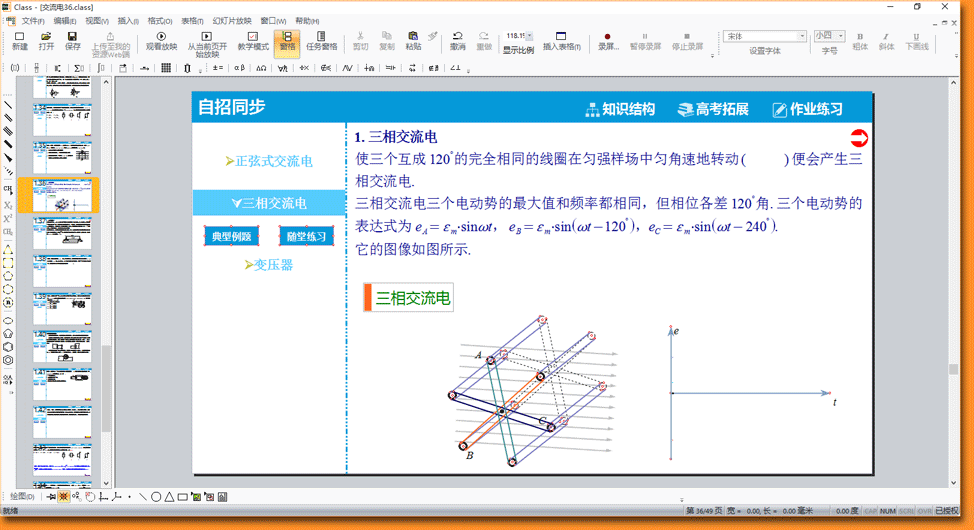Click the red arrow icon on slide
This screenshot has height=530, width=974.
859,138
